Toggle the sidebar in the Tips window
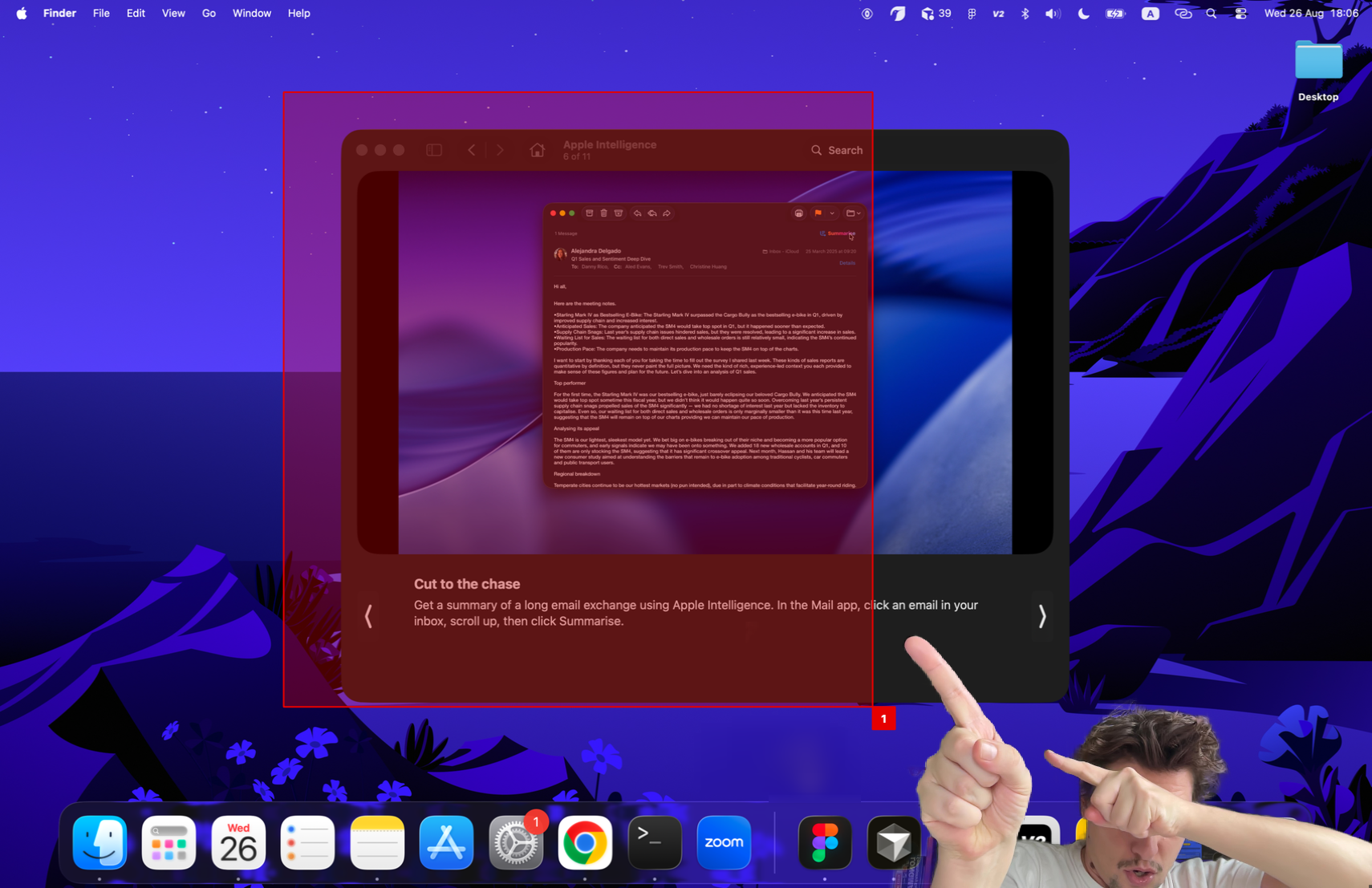This screenshot has height=888, width=1372. coord(434,150)
